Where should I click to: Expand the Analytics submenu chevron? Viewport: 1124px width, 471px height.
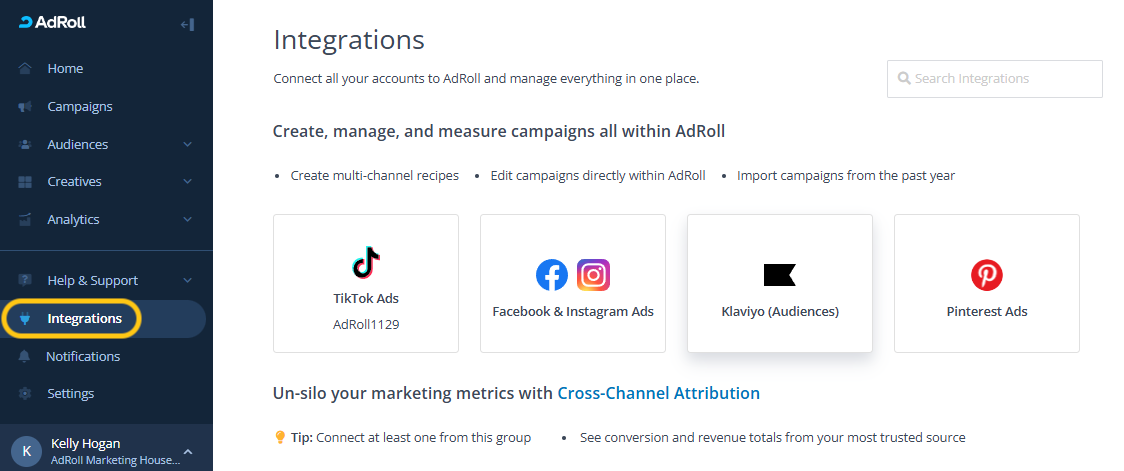tap(188, 220)
